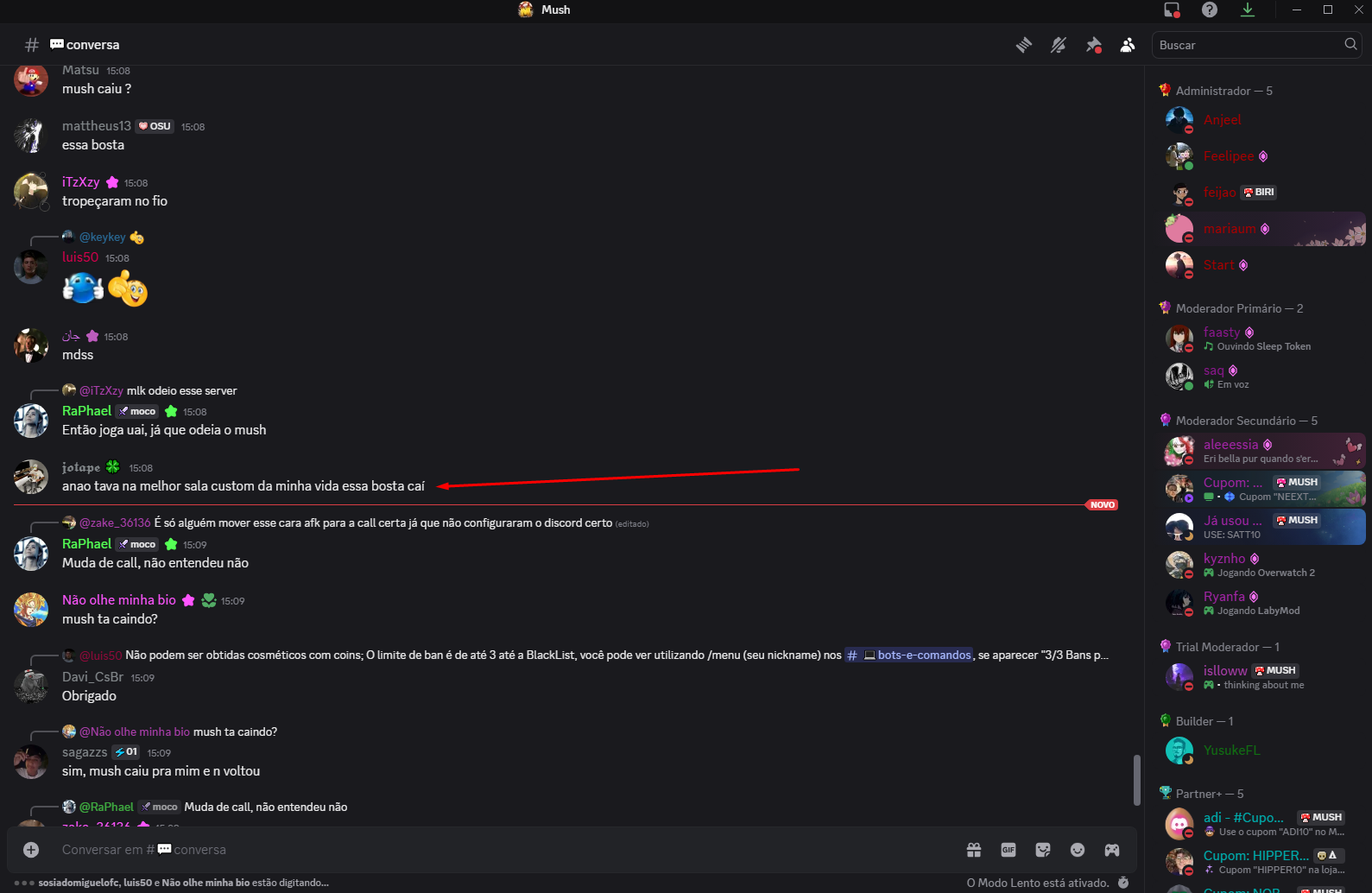Click the green download update icon
This screenshot has width=1372, height=893.
pyautogui.click(x=1248, y=9)
